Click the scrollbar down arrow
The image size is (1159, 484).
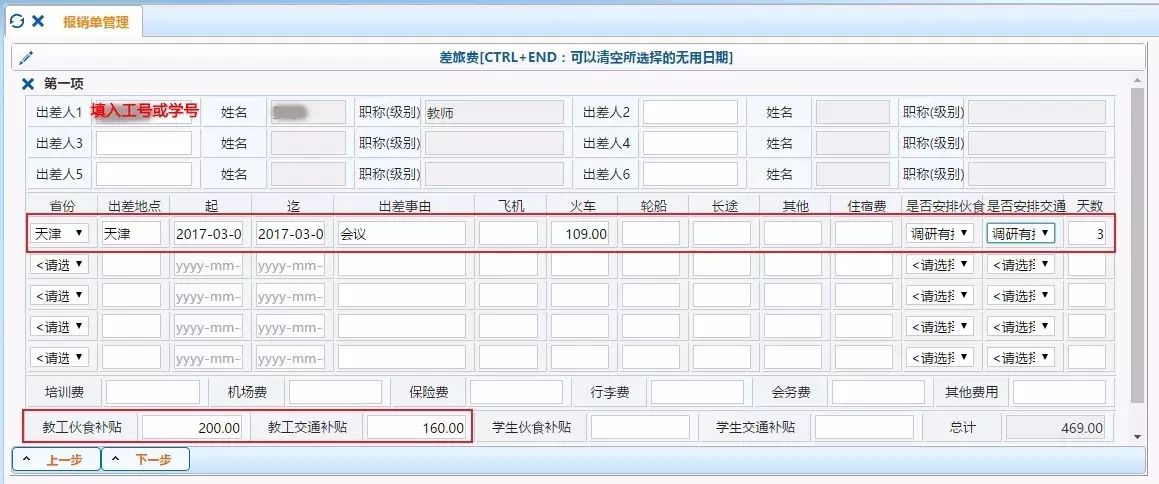(x=1138, y=437)
